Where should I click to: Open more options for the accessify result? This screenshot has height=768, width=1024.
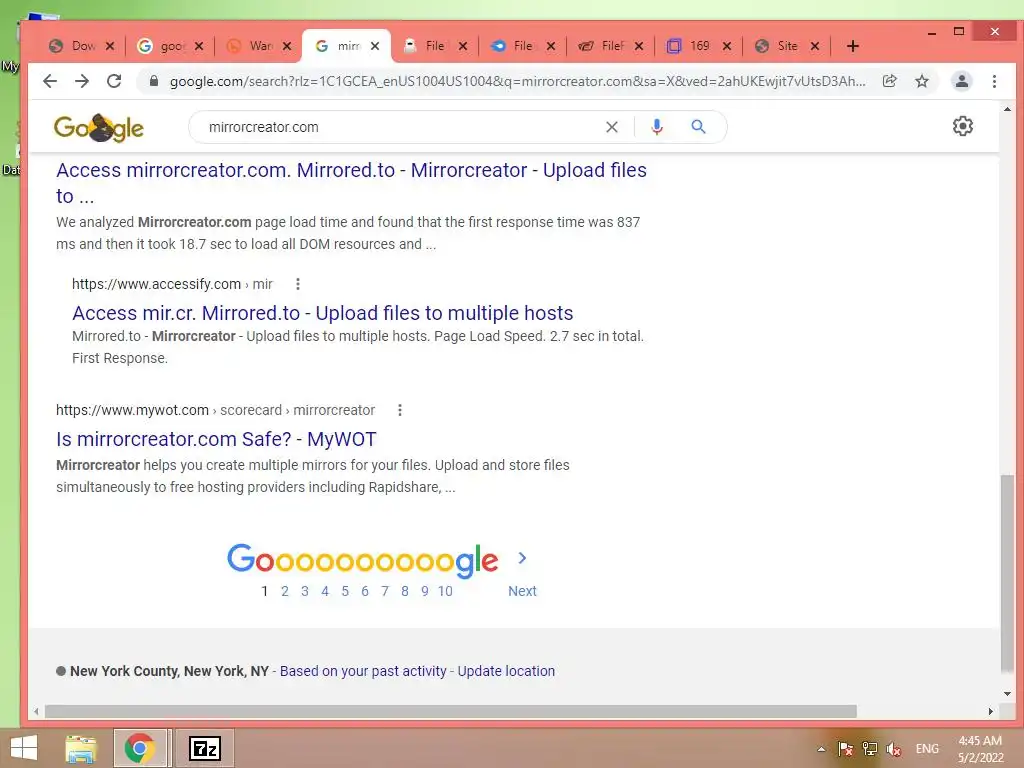pos(298,284)
